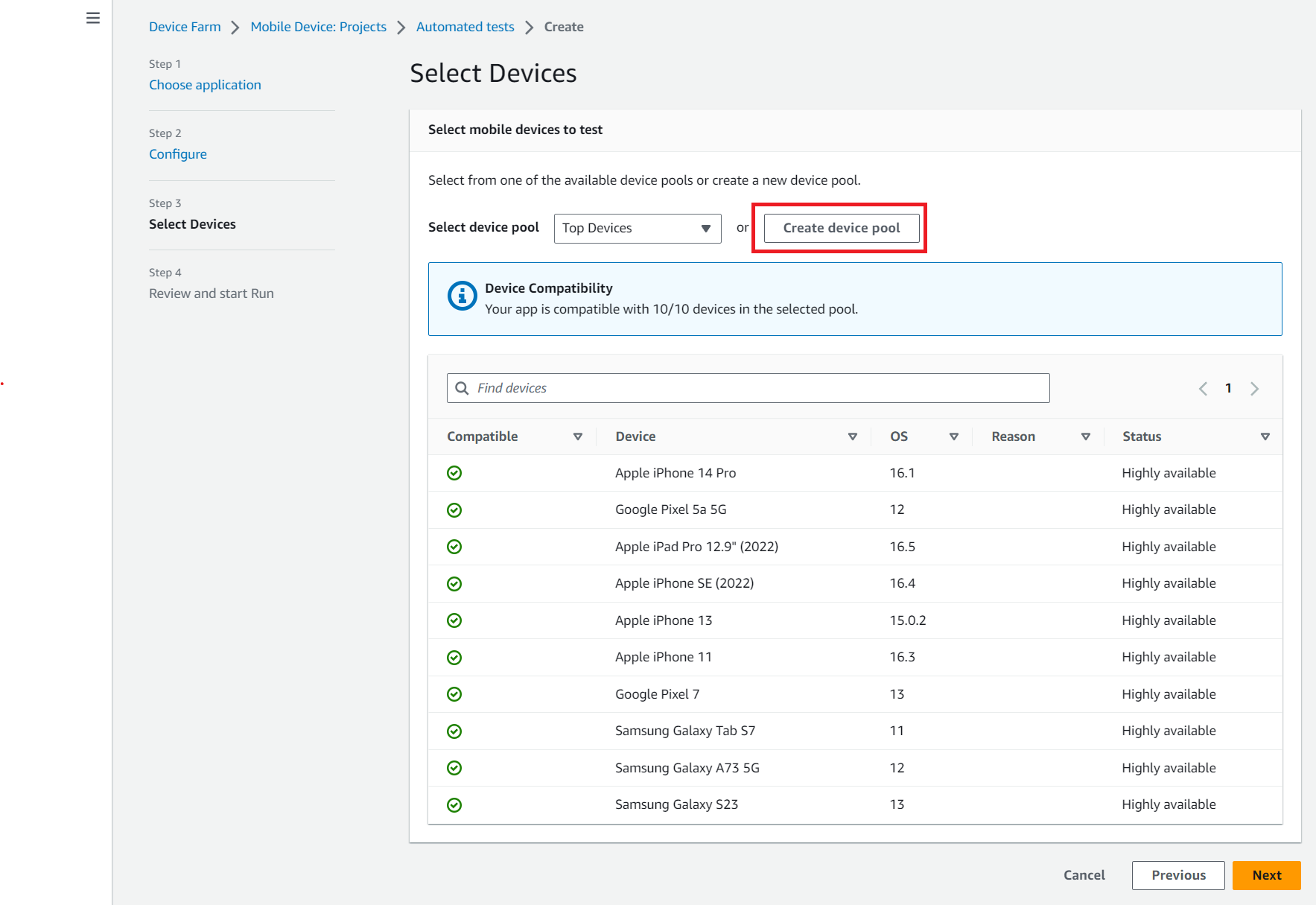
Task: Click the search magnifier icon in Find devices
Action: tap(462, 388)
